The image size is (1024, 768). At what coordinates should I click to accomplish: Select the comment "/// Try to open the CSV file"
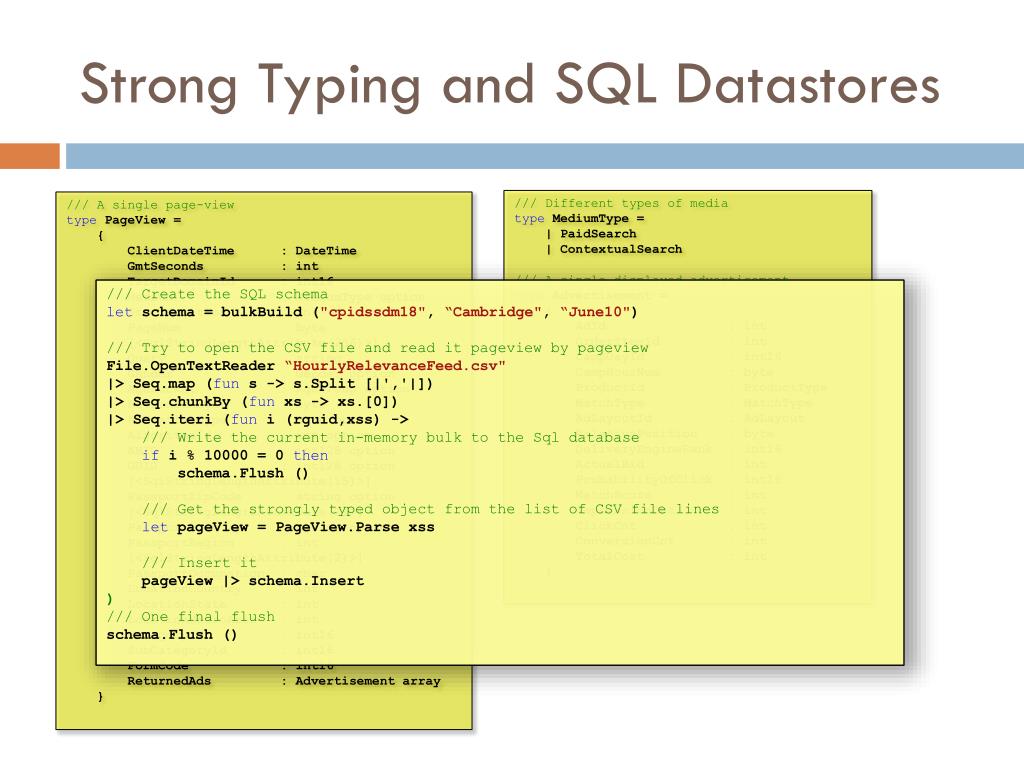(377, 348)
